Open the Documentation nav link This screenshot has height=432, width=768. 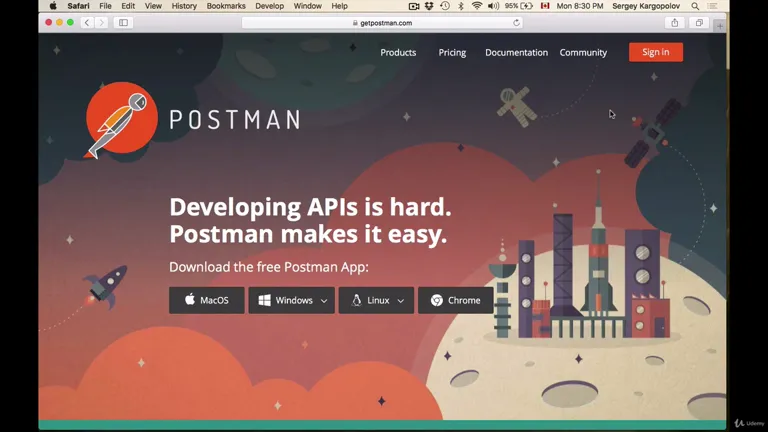pos(516,52)
